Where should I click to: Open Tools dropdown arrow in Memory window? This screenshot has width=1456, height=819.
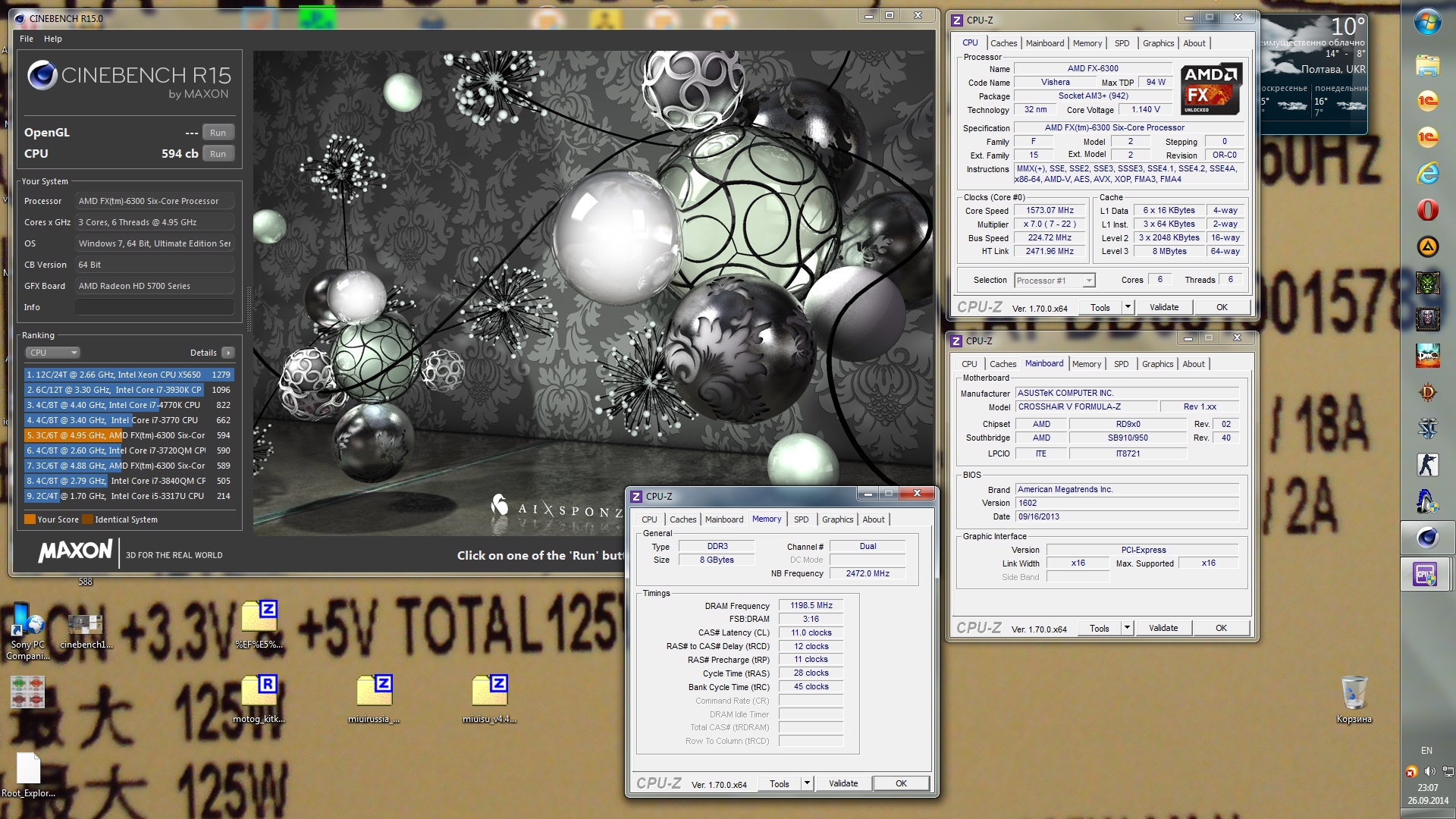(x=807, y=783)
